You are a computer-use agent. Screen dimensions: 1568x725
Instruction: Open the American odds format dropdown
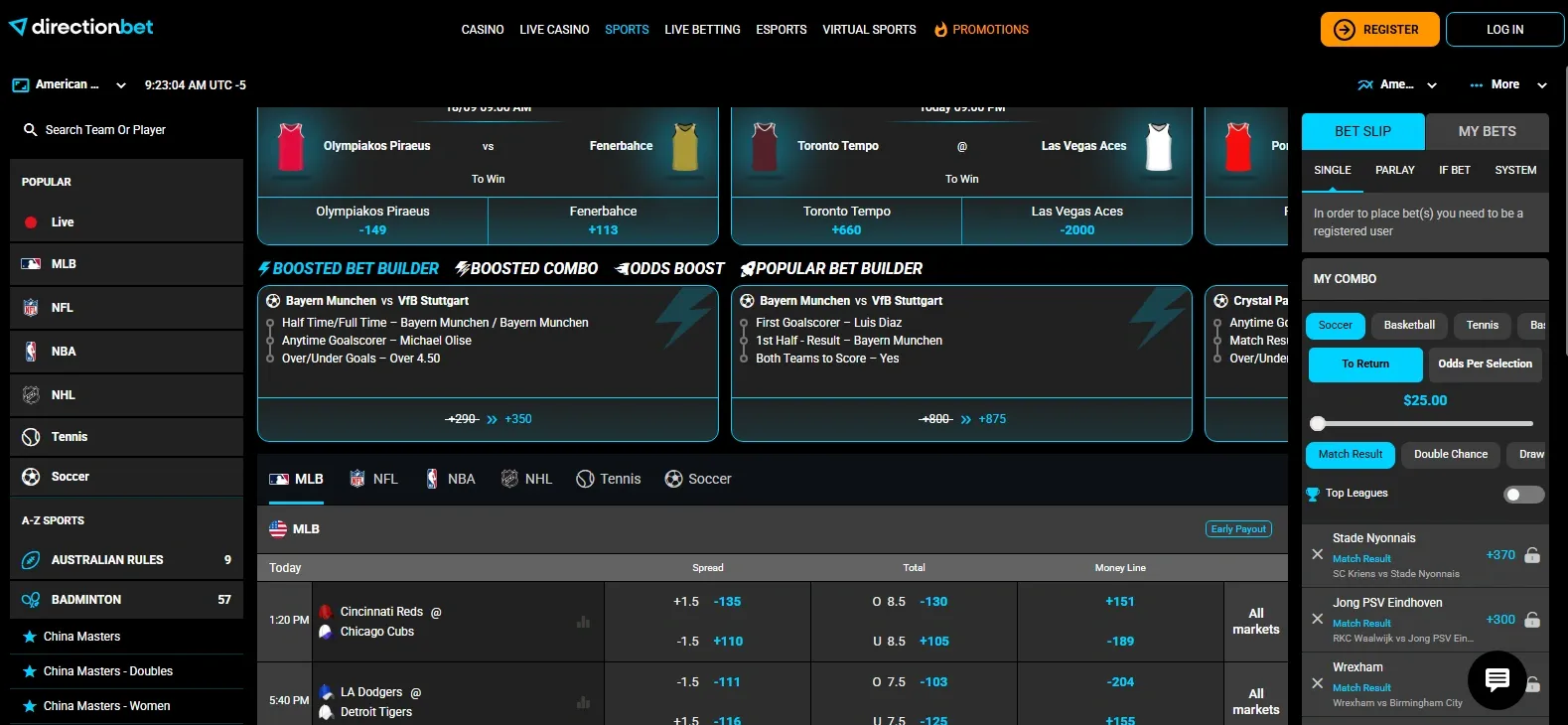(x=70, y=85)
